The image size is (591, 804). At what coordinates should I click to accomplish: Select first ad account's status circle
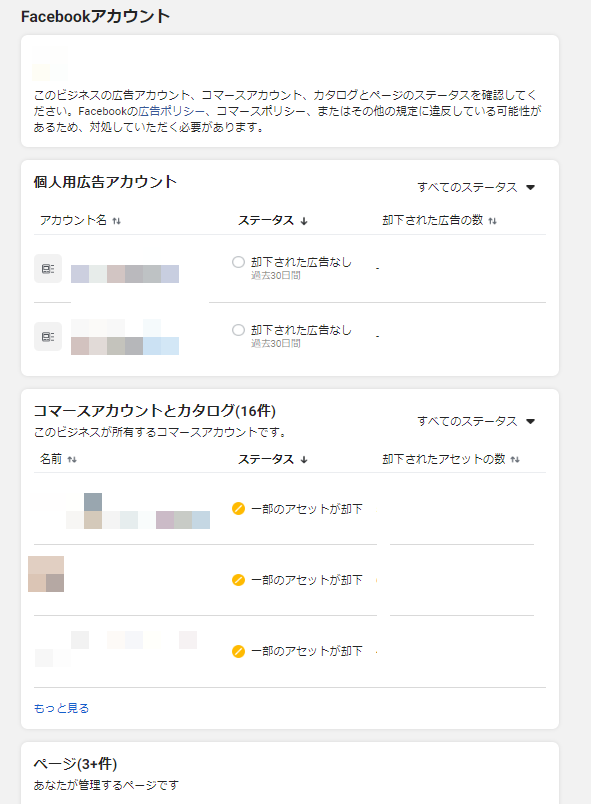(238, 262)
